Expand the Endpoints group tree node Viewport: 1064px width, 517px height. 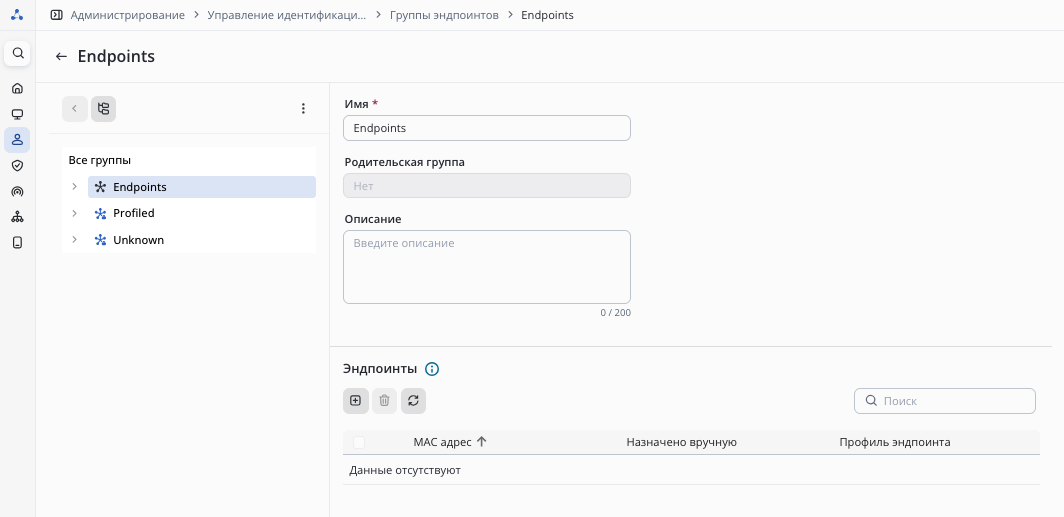coord(74,187)
